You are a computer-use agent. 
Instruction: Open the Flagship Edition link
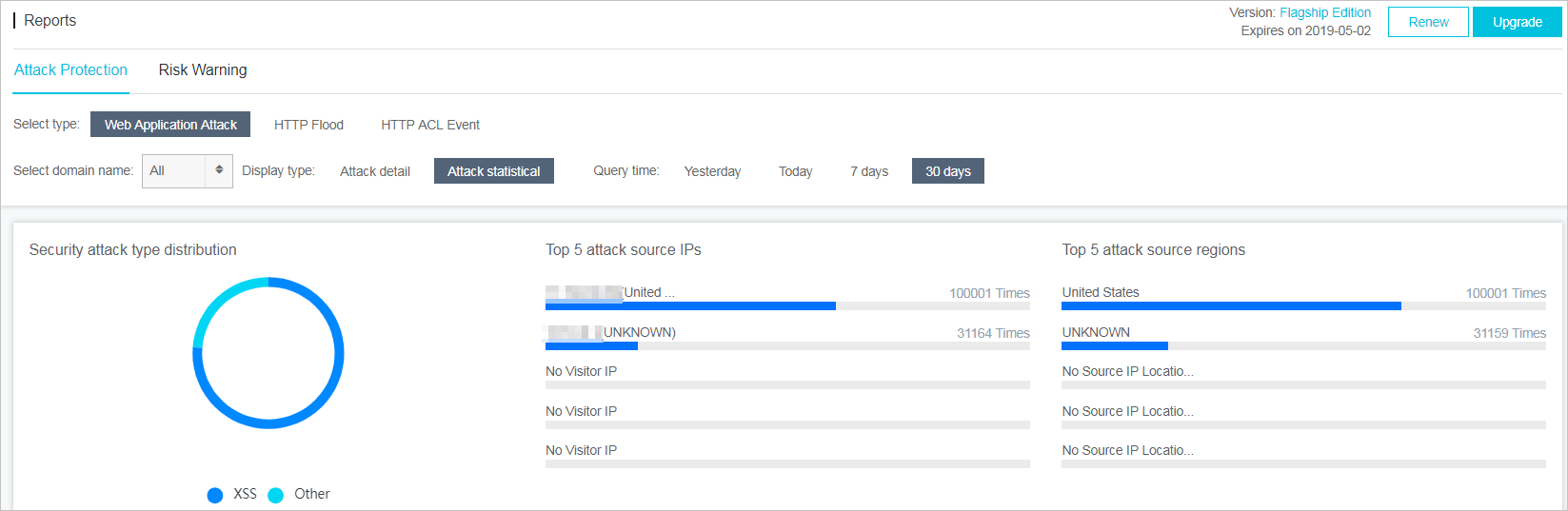(1325, 12)
